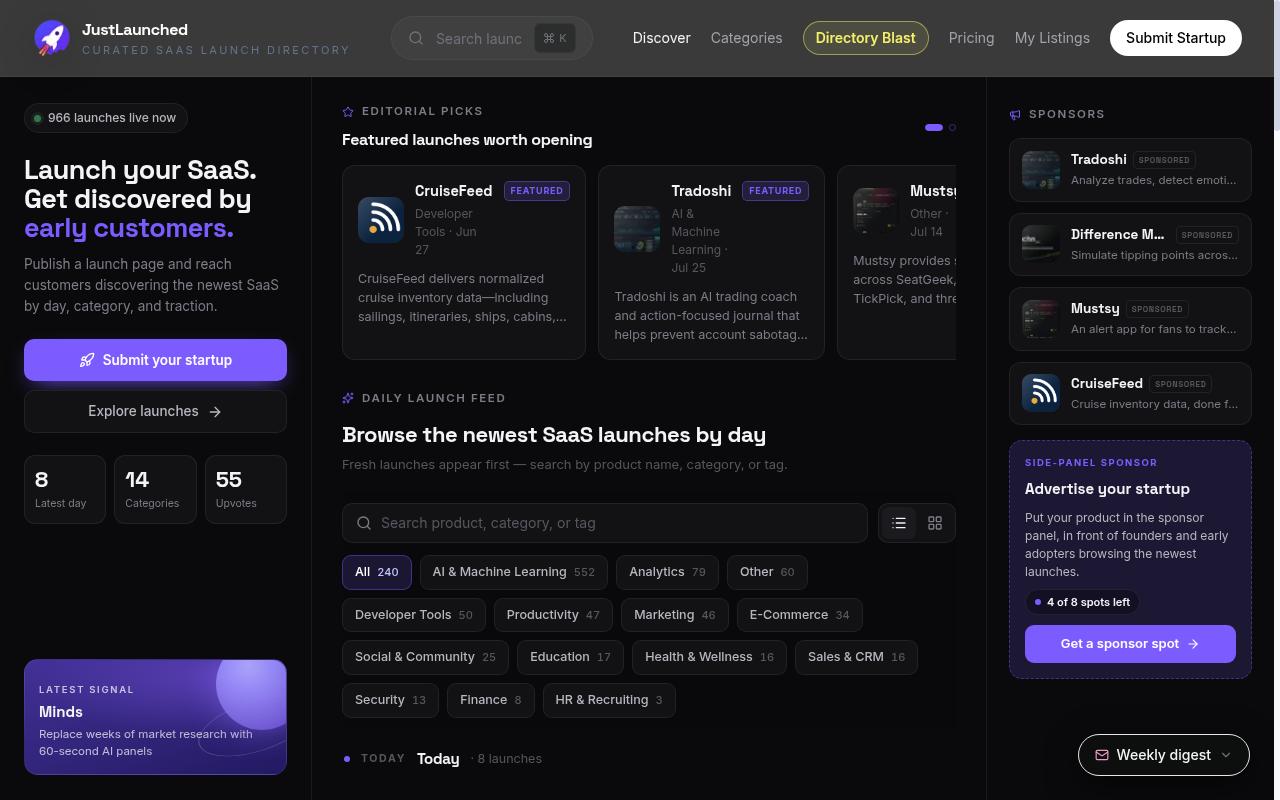This screenshot has width=1280, height=800.
Task: Click the Mustsy sponsor thumbnail
Action: pos(1041,319)
